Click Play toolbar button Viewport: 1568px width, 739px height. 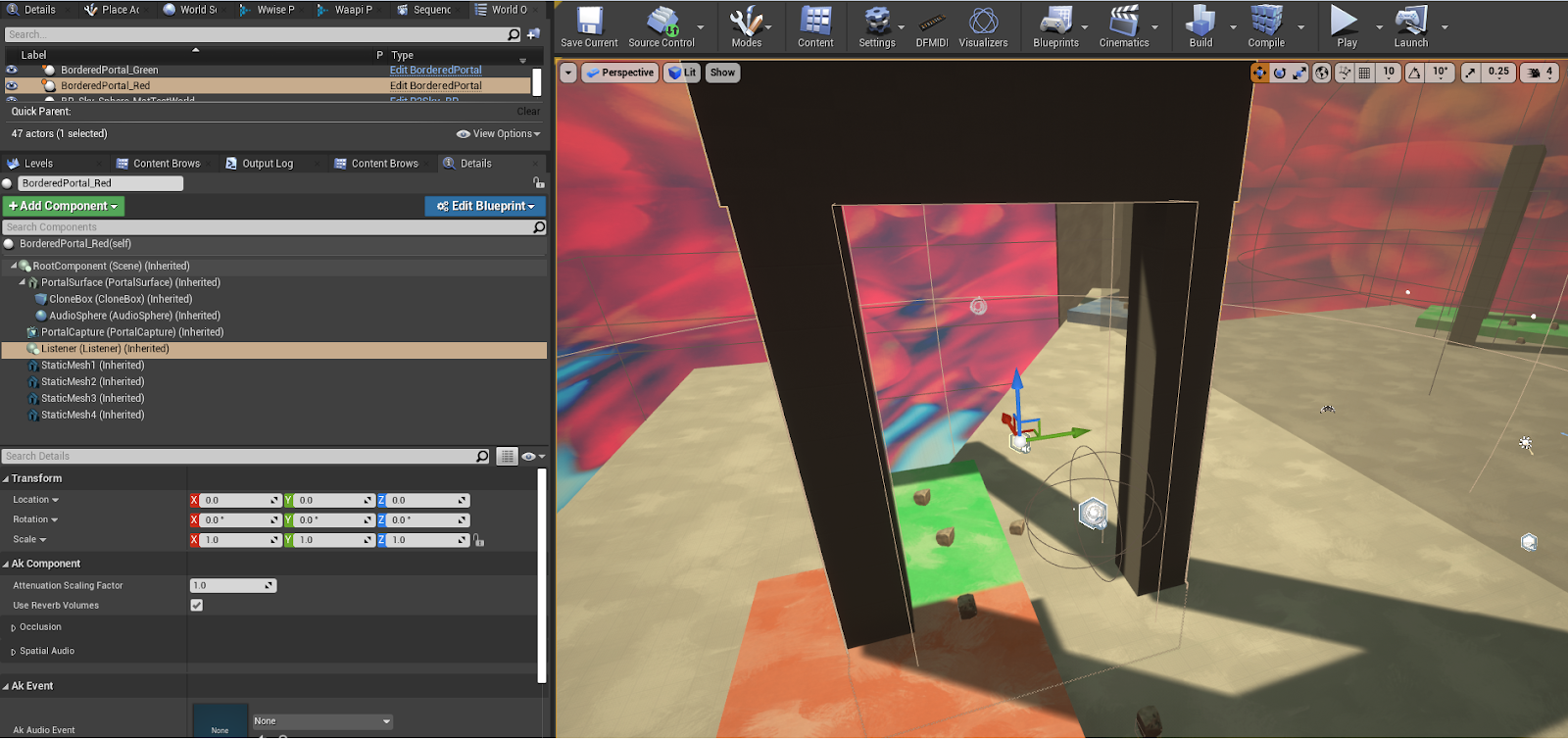tap(1347, 26)
